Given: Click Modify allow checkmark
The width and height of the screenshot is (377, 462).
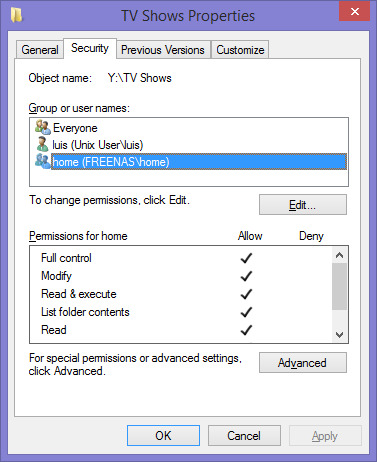Looking at the screenshot, I should pos(246,276).
